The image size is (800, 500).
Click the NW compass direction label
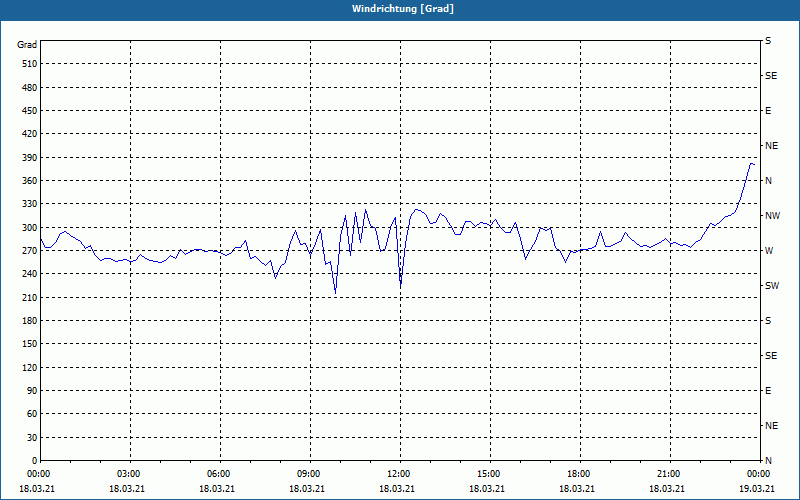click(772, 216)
